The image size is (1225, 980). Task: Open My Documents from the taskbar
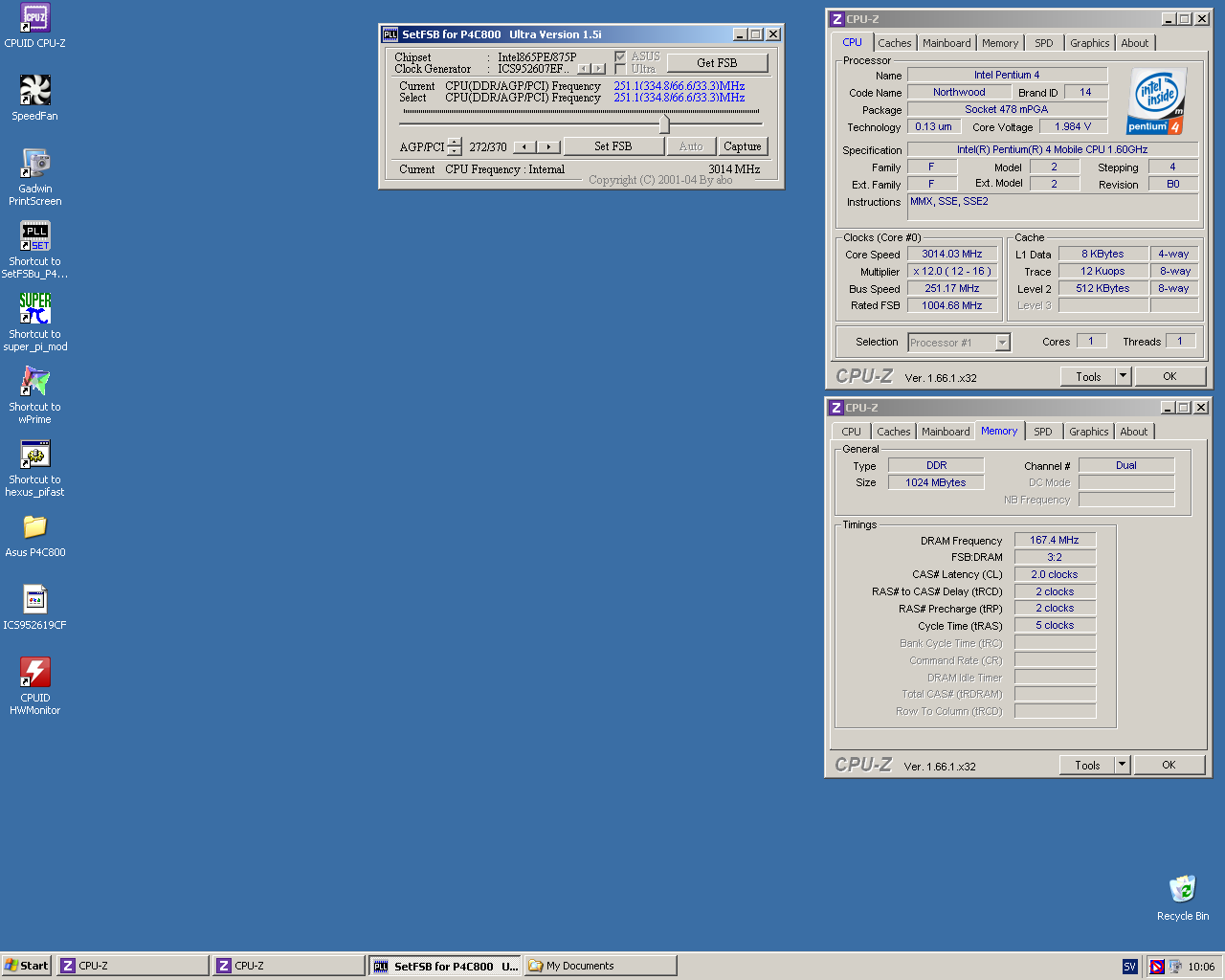pyautogui.click(x=601, y=966)
